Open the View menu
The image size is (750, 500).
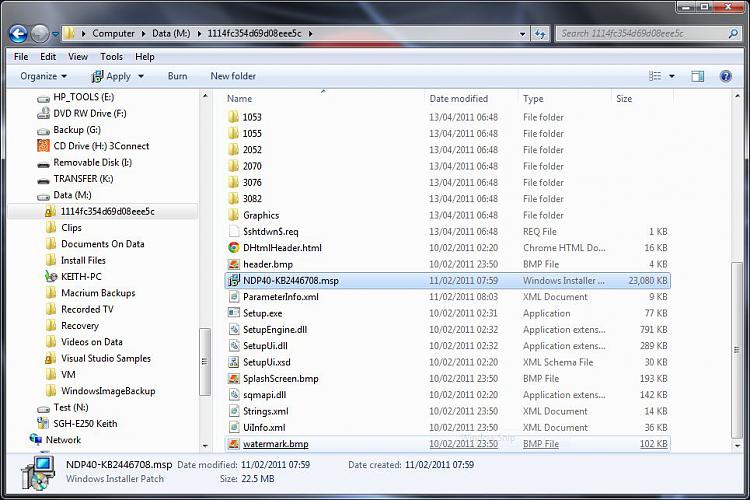[x=77, y=56]
